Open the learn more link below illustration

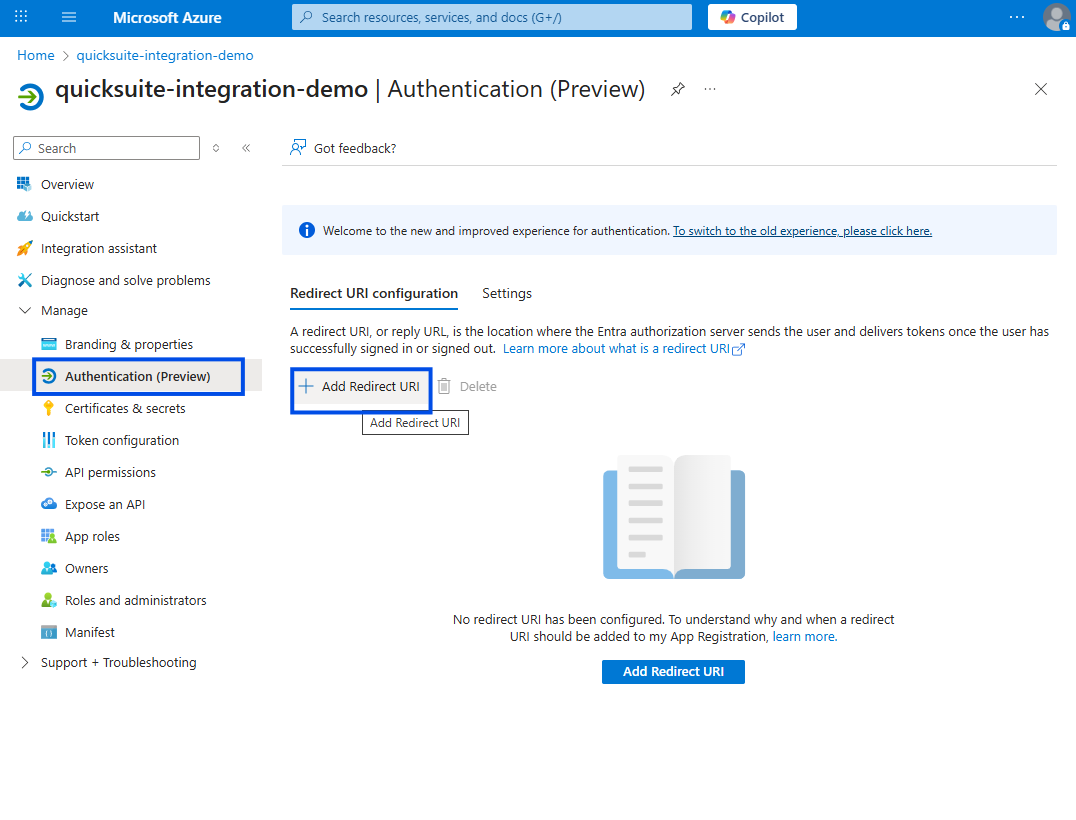click(x=804, y=637)
